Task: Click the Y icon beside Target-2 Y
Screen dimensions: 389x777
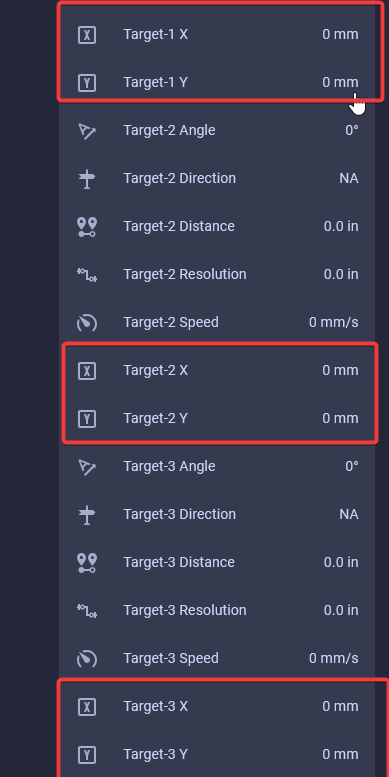Action: pyautogui.click(x=87, y=419)
